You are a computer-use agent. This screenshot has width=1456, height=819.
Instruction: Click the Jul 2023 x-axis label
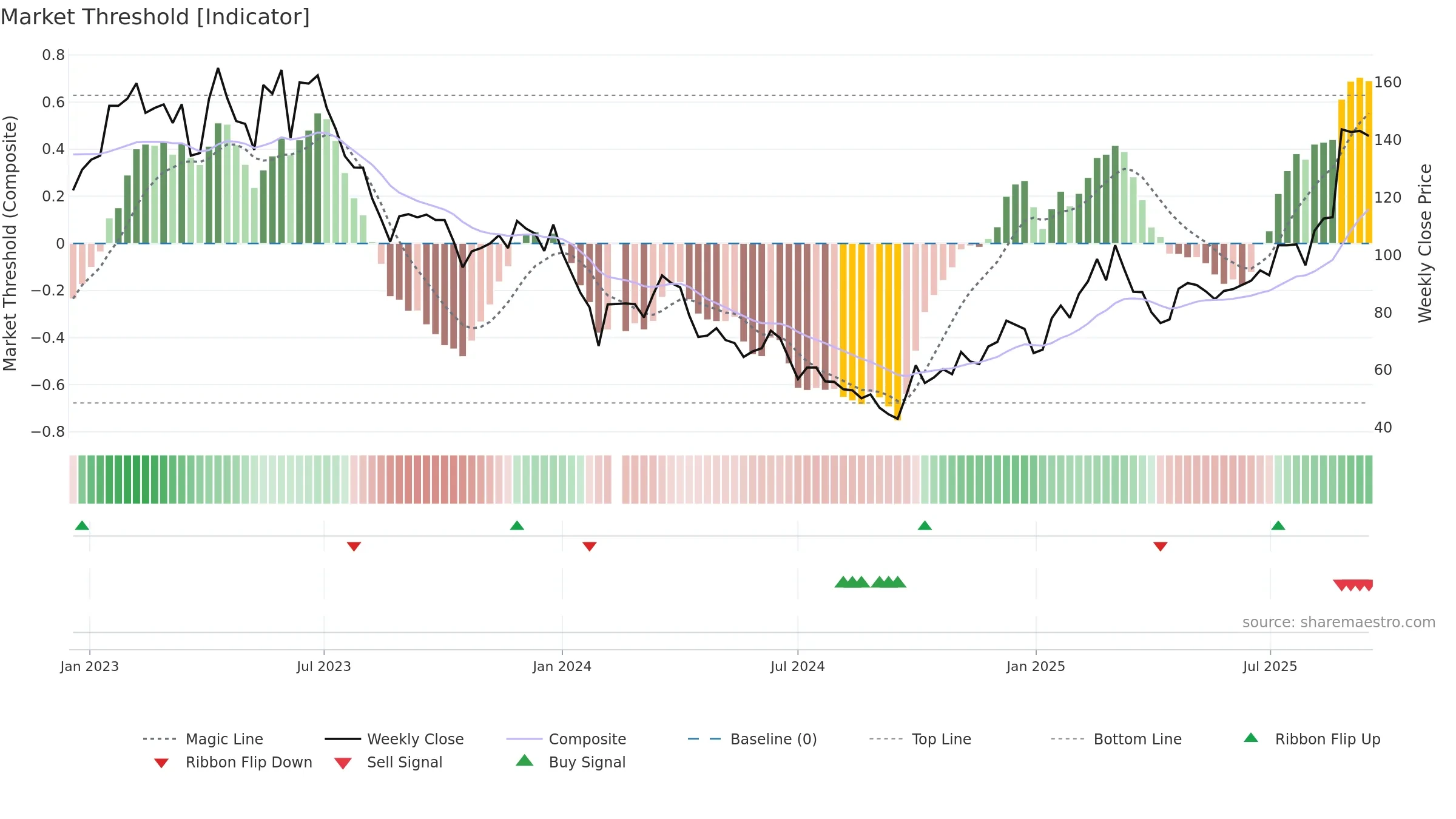[324, 667]
